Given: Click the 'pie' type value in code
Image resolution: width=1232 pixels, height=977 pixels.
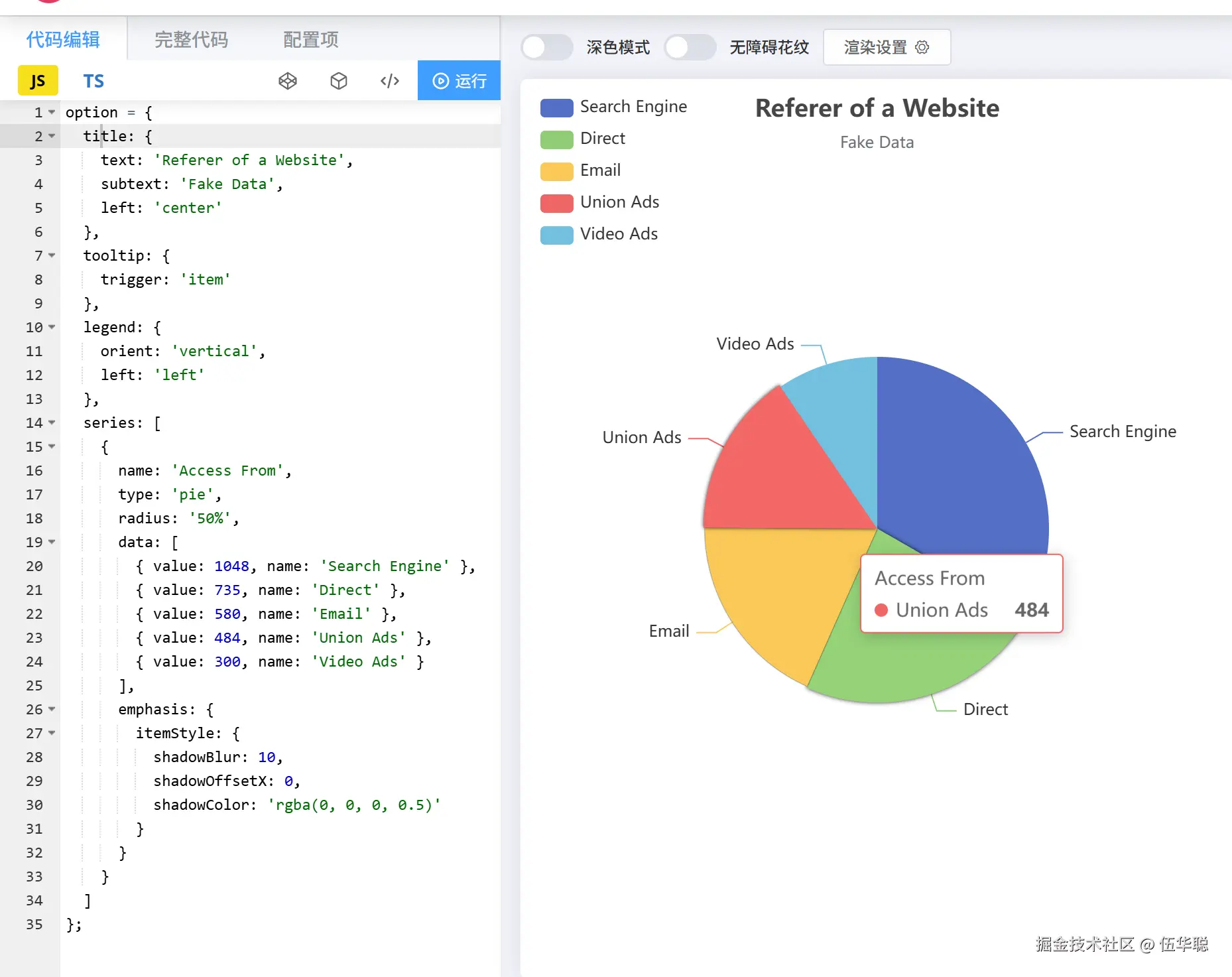Looking at the screenshot, I should point(192,494).
